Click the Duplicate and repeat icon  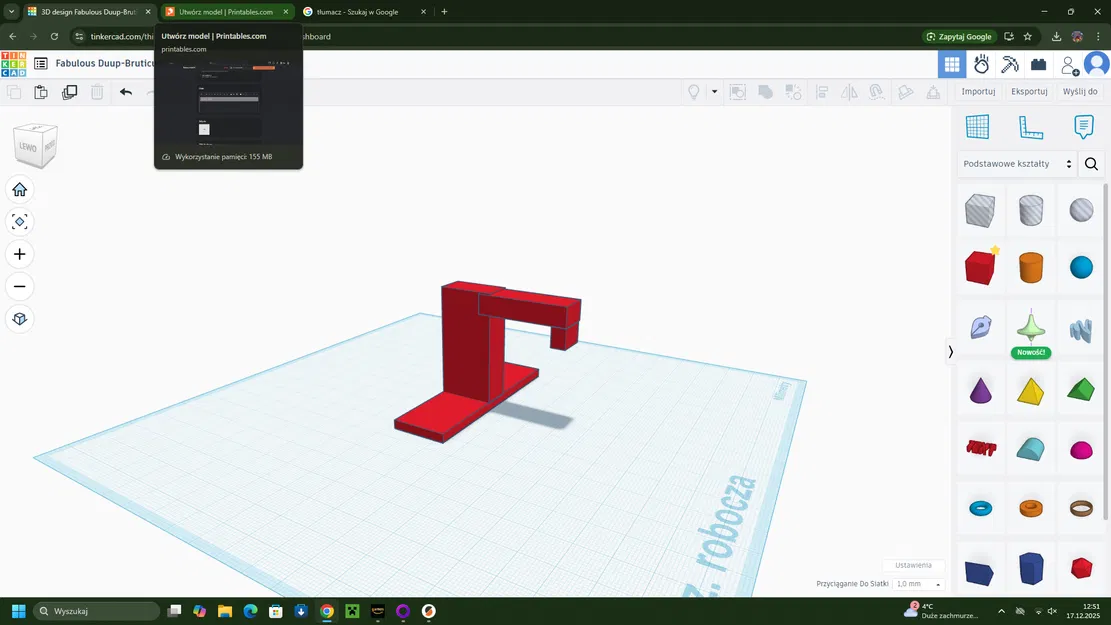tap(69, 92)
